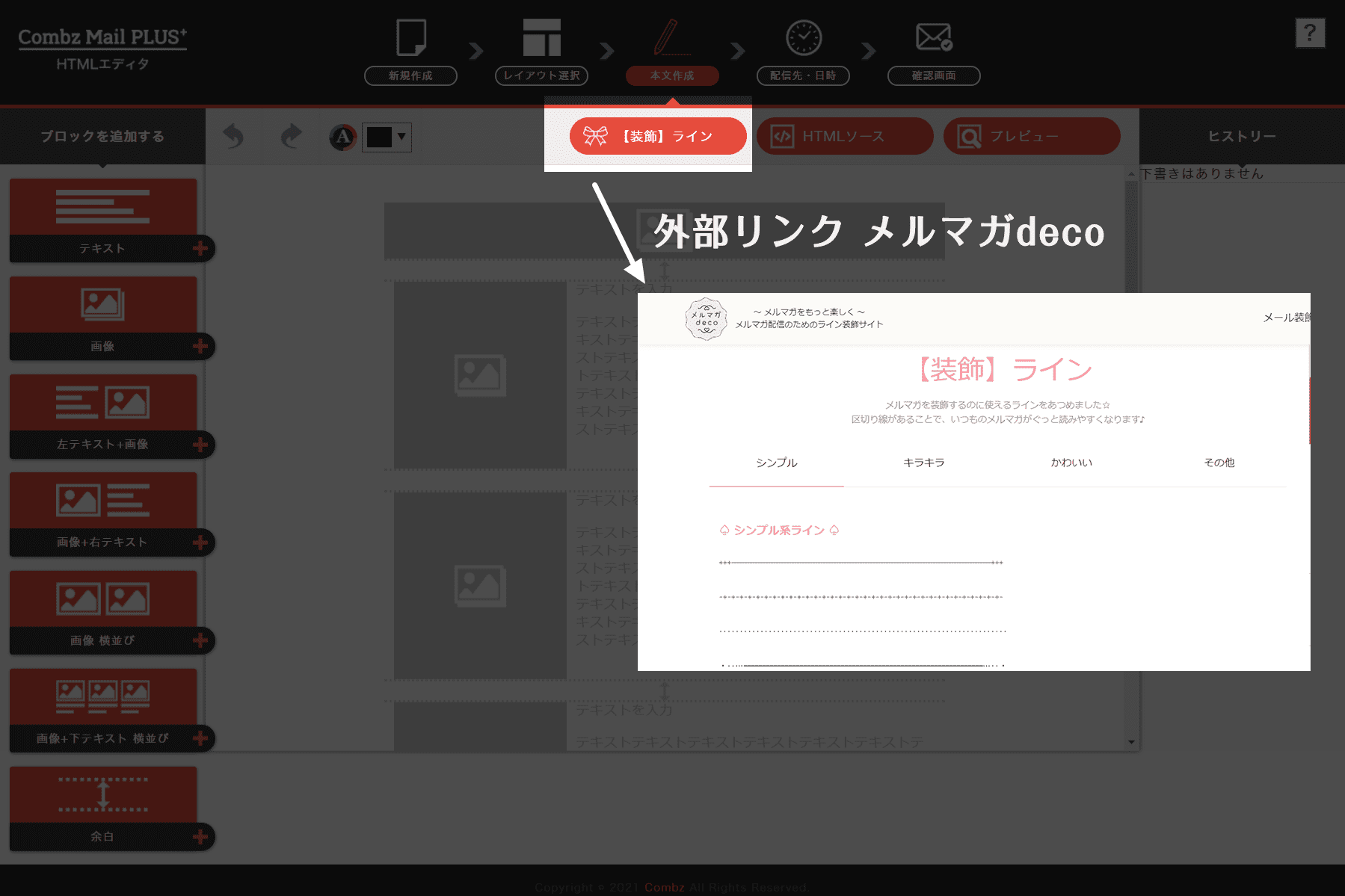Click the help question mark icon
Image resolution: width=1345 pixels, height=896 pixels.
point(1309,33)
